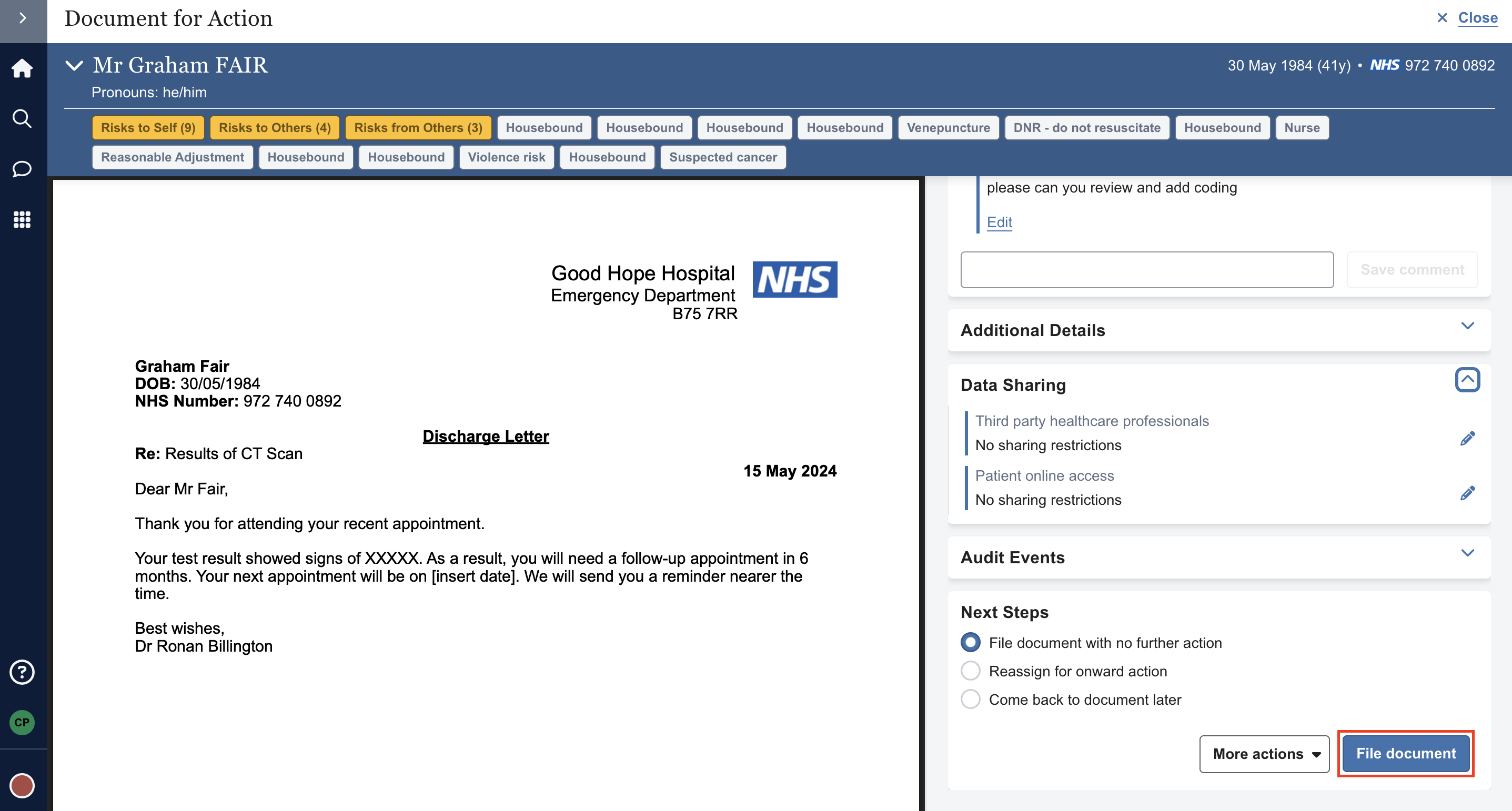Open the search magnifier in sidebar

[22, 118]
